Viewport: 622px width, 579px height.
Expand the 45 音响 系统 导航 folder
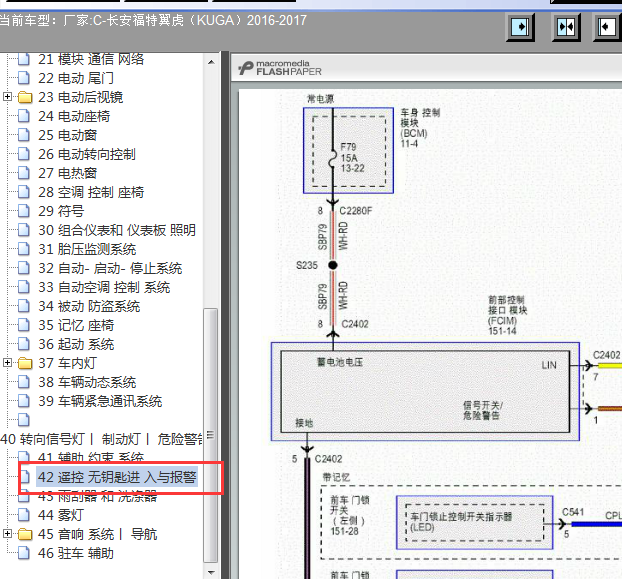[x=7, y=533]
